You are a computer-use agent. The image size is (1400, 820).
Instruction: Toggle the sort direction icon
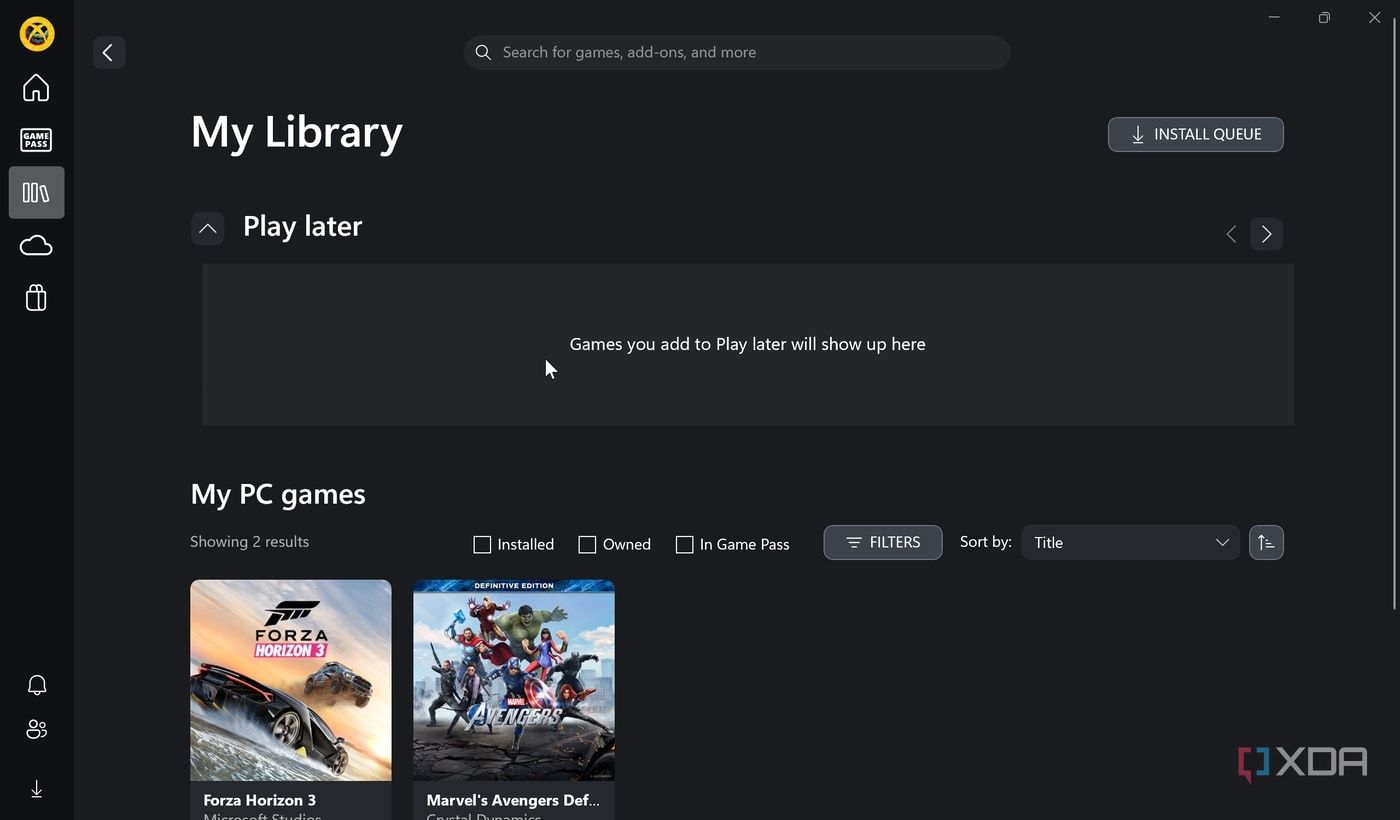click(x=1266, y=542)
